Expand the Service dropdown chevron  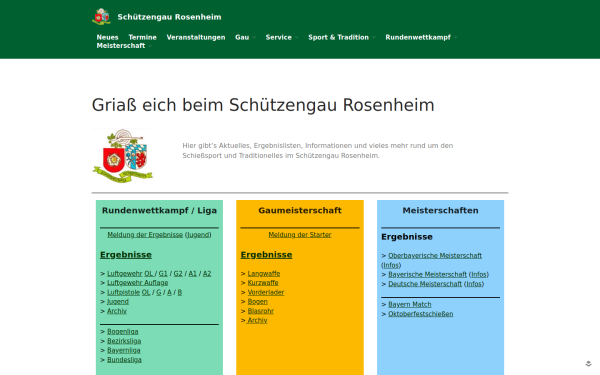click(x=297, y=38)
